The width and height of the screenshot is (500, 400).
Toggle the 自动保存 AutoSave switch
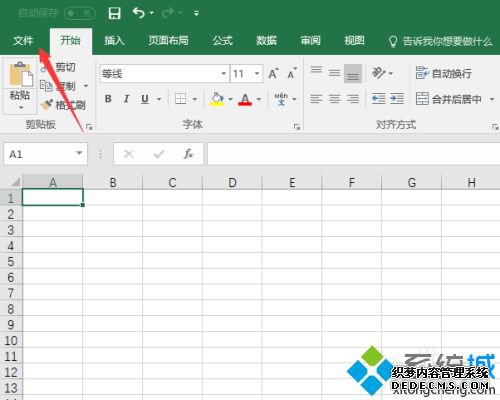coord(80,13)
